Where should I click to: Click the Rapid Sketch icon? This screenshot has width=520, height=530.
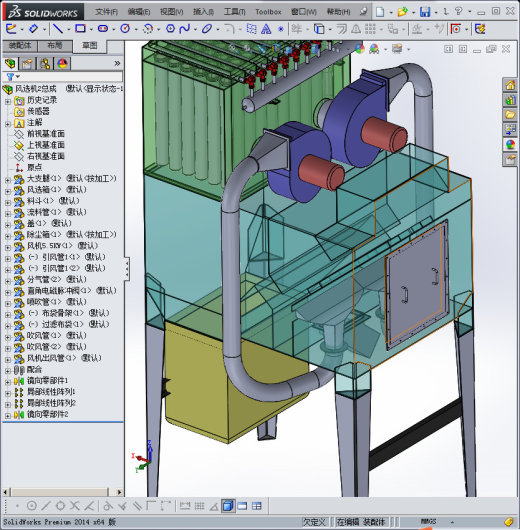(480, 29)
